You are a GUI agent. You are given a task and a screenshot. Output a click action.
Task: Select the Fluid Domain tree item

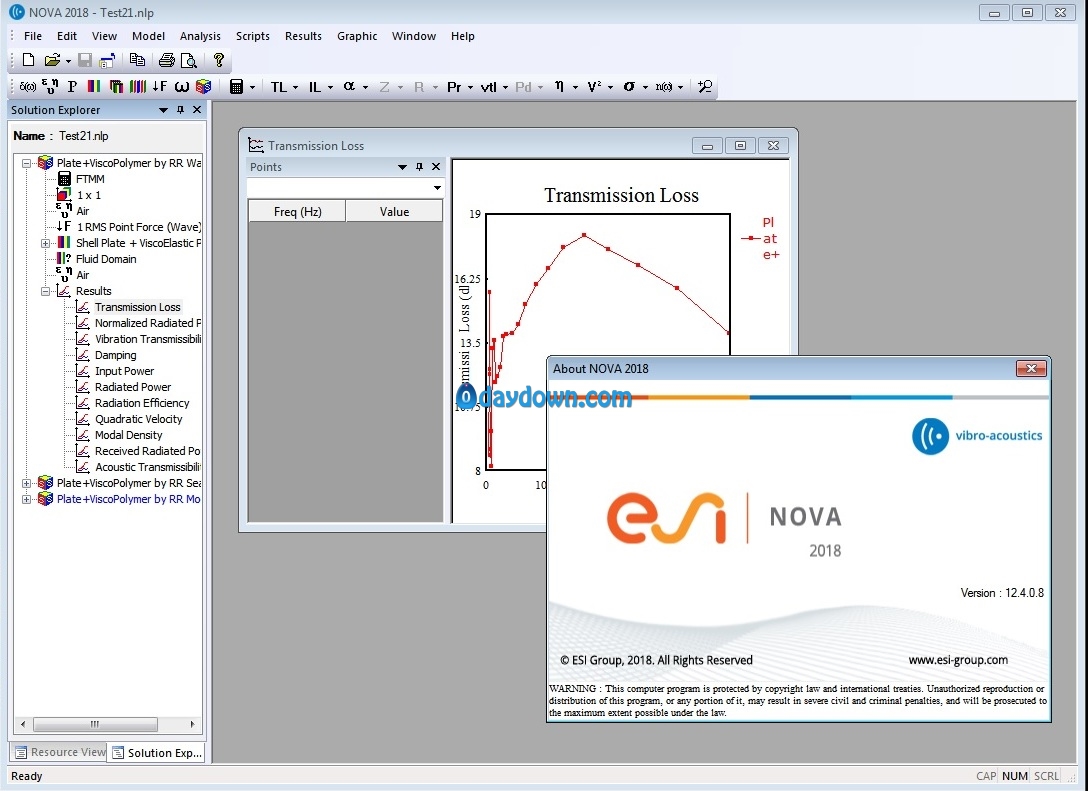point(106,259)
